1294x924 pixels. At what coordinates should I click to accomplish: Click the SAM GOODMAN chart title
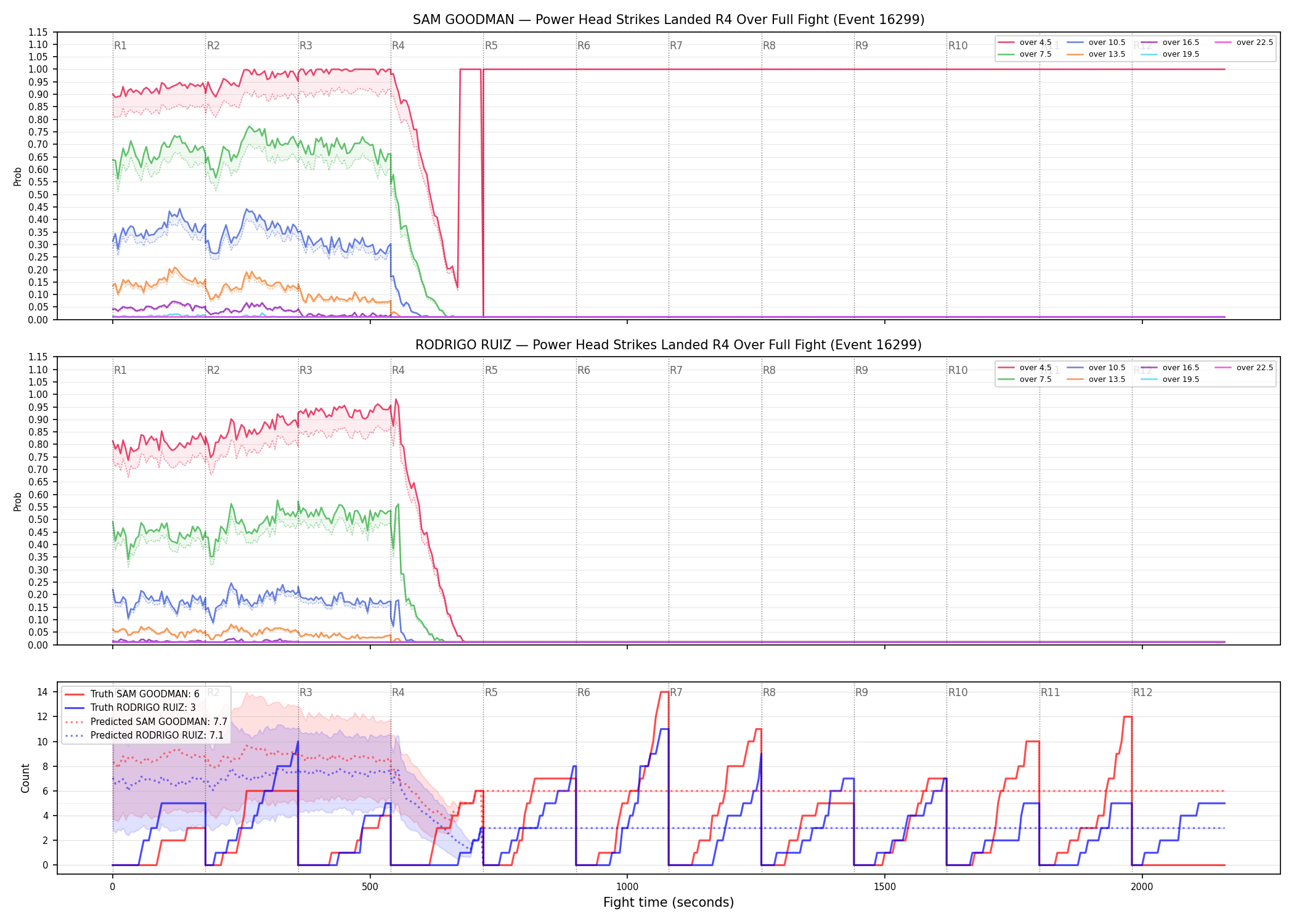click(x=669, y=20)
